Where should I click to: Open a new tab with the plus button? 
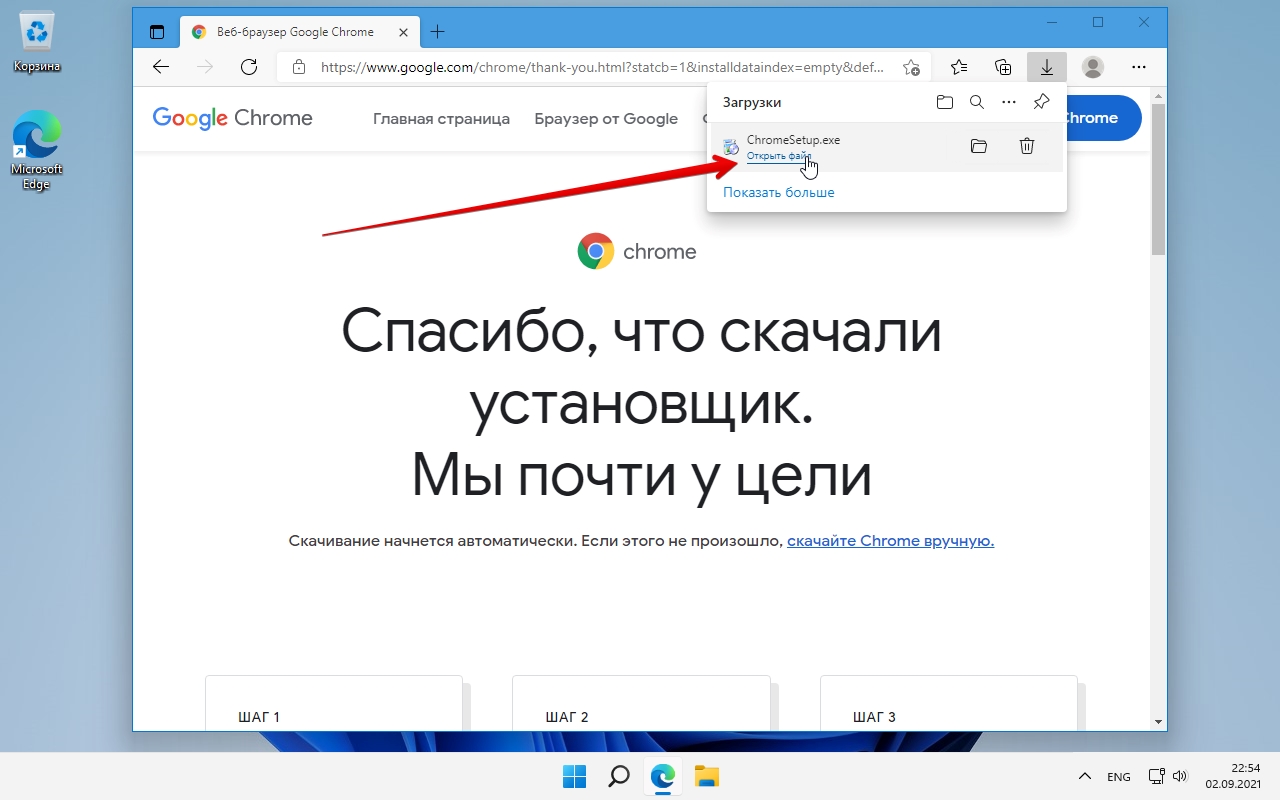point(437,32)
